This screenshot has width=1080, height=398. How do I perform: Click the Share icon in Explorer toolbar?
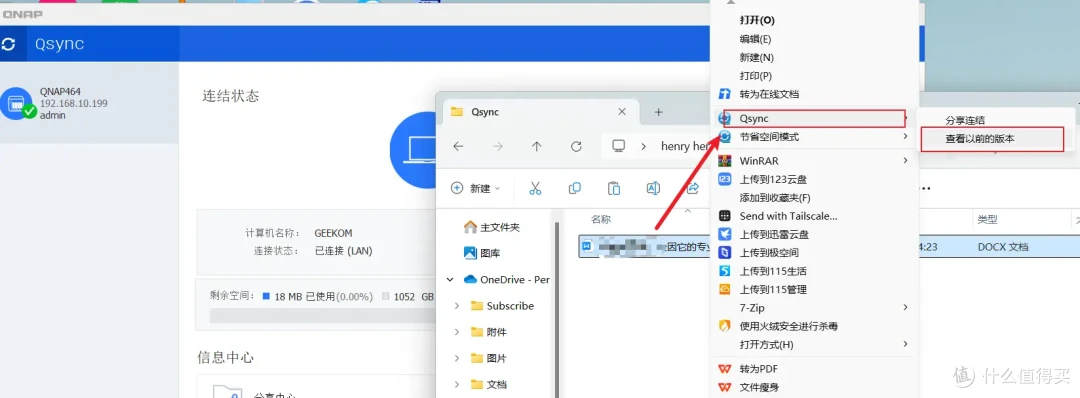693,188
